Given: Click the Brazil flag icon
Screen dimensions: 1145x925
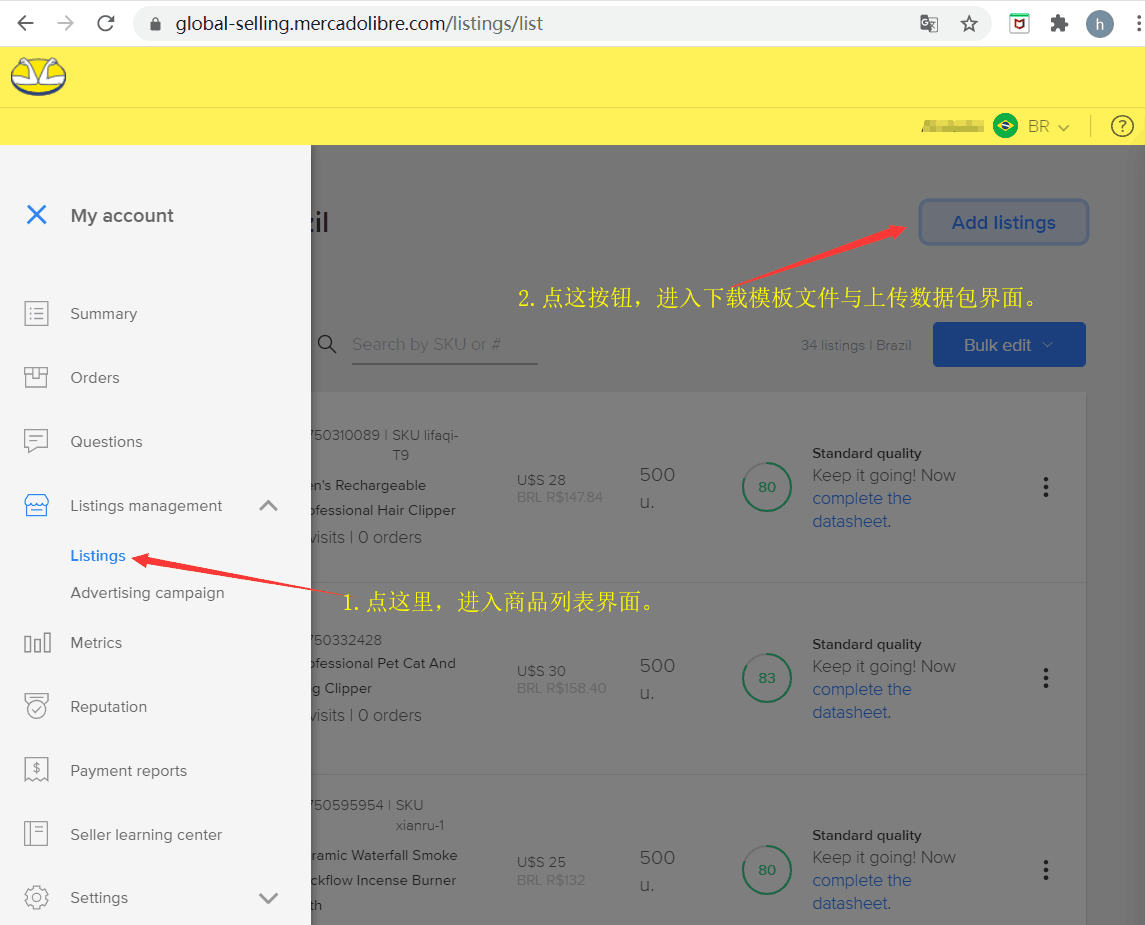Looking at the screenshot, I should (x=1006, y=126).
